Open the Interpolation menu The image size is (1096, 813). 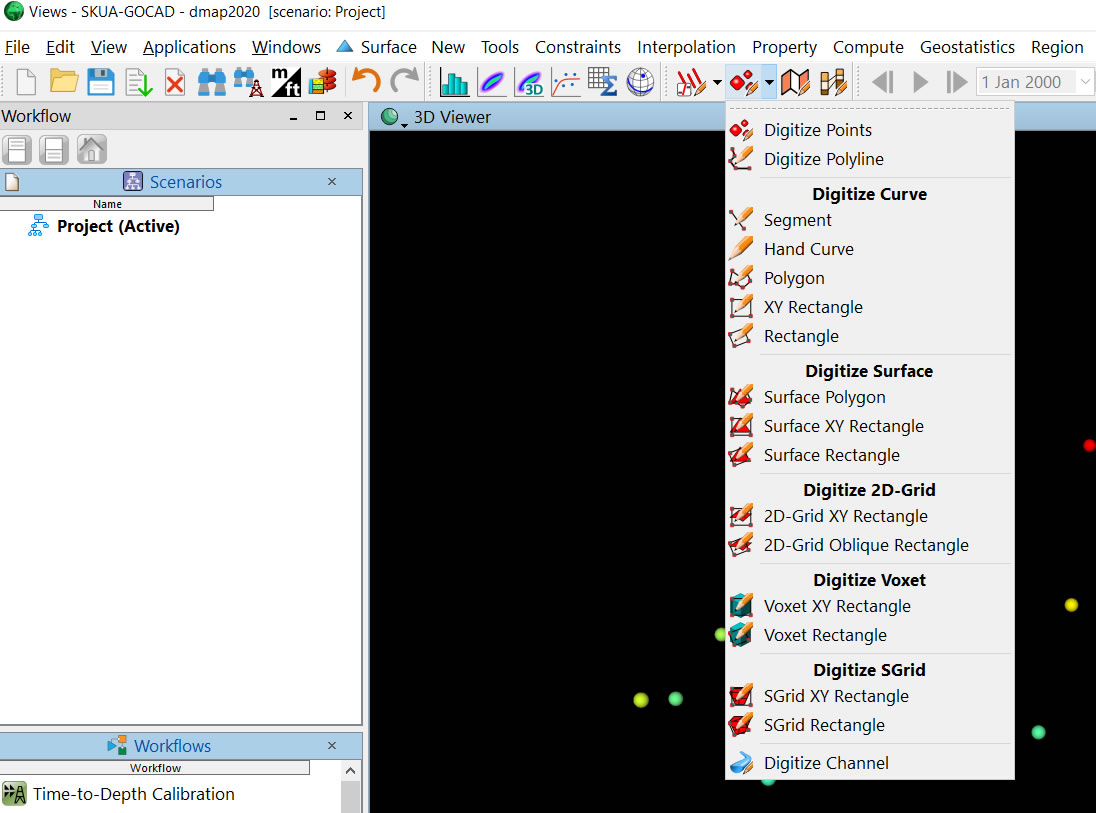686,47
